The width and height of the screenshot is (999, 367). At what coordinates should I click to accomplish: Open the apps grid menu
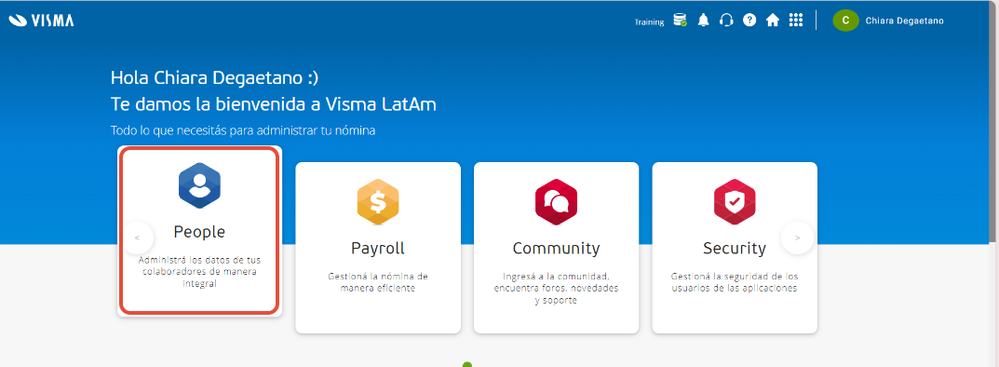[796, 20]
